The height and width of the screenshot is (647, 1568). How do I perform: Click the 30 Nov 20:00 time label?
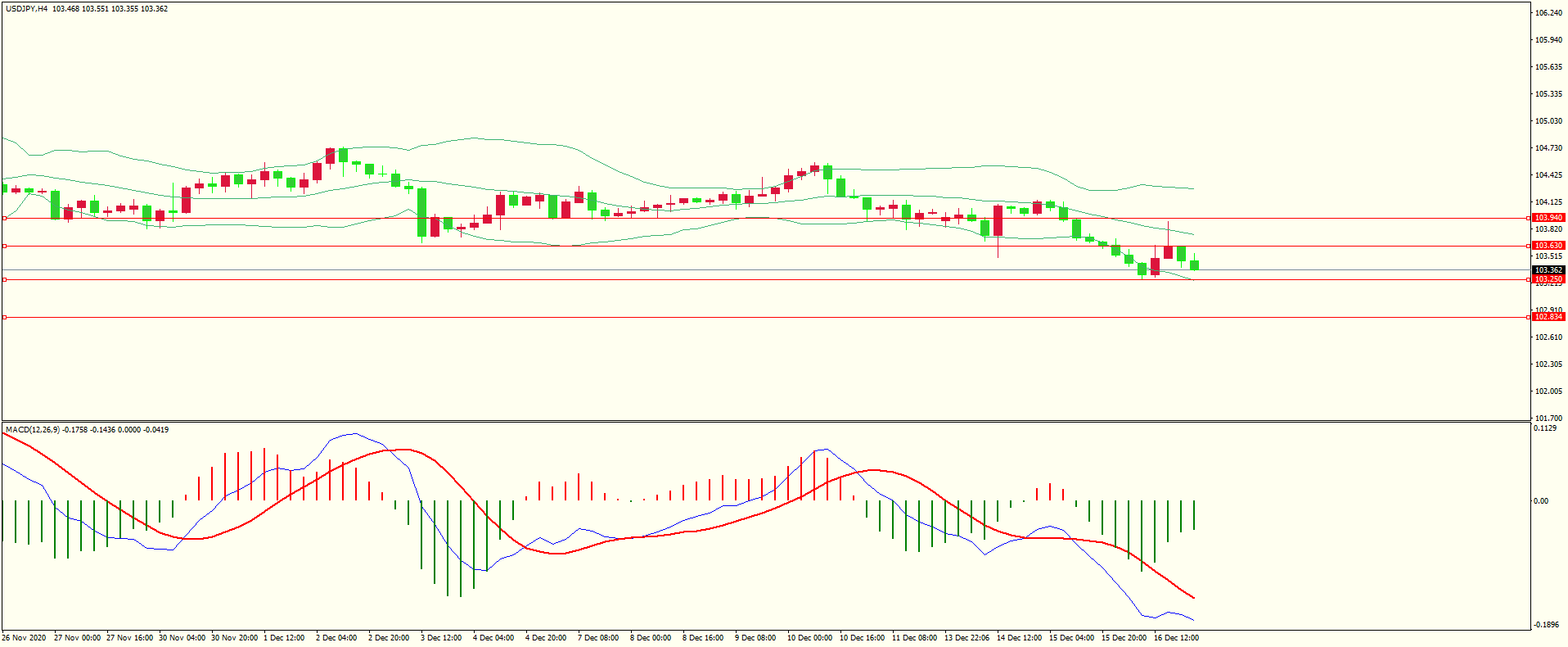point(234,638)
